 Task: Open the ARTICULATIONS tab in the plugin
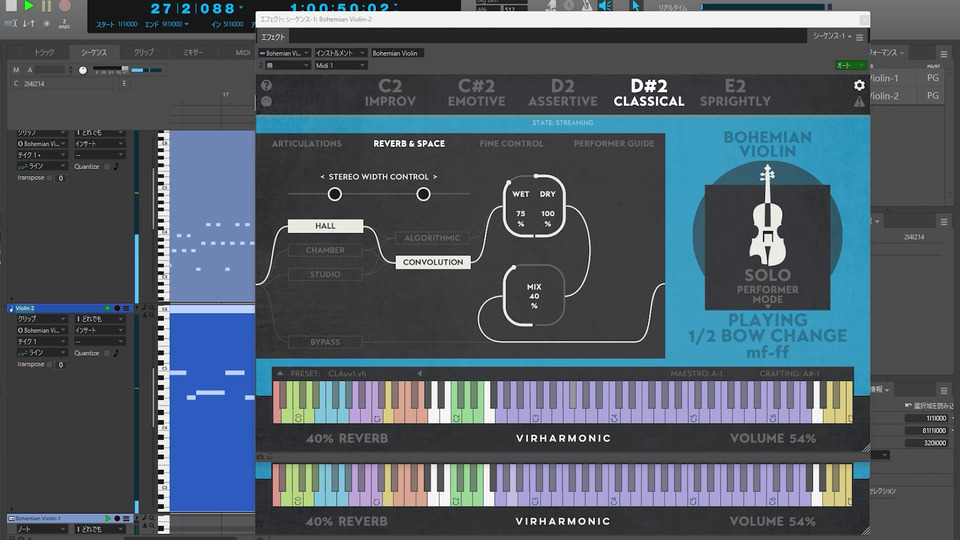[307, 144]
